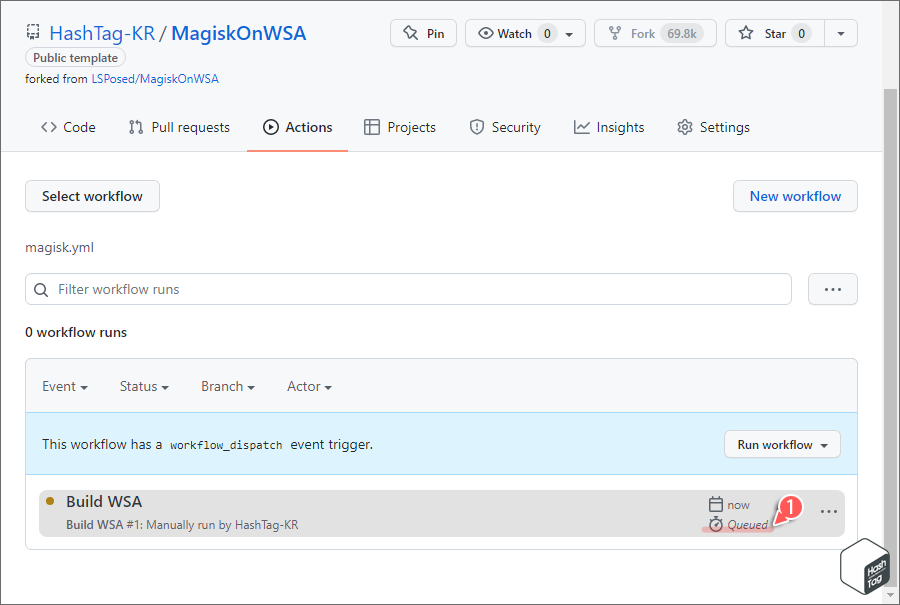The height and width of the screenshot is (605, 900).
Task: Click the calendar icon next to 'now'
Action: tap(717, 504)
